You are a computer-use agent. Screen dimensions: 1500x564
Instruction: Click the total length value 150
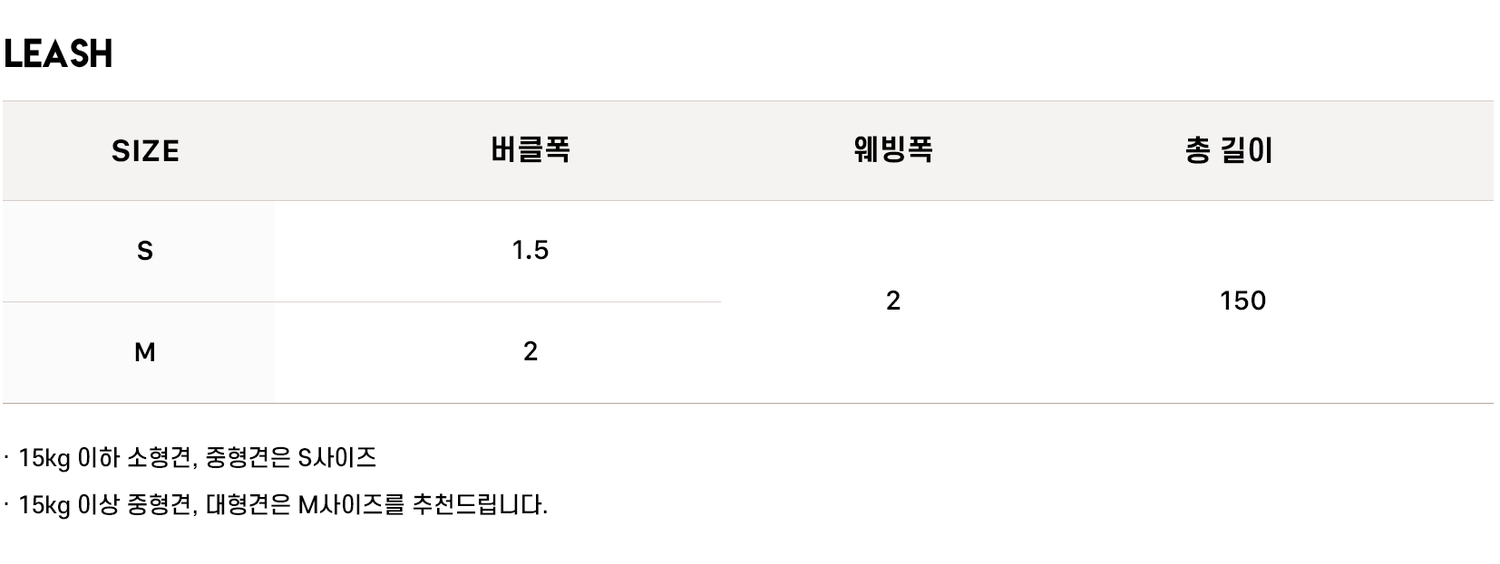click(x=1243, y=301)
